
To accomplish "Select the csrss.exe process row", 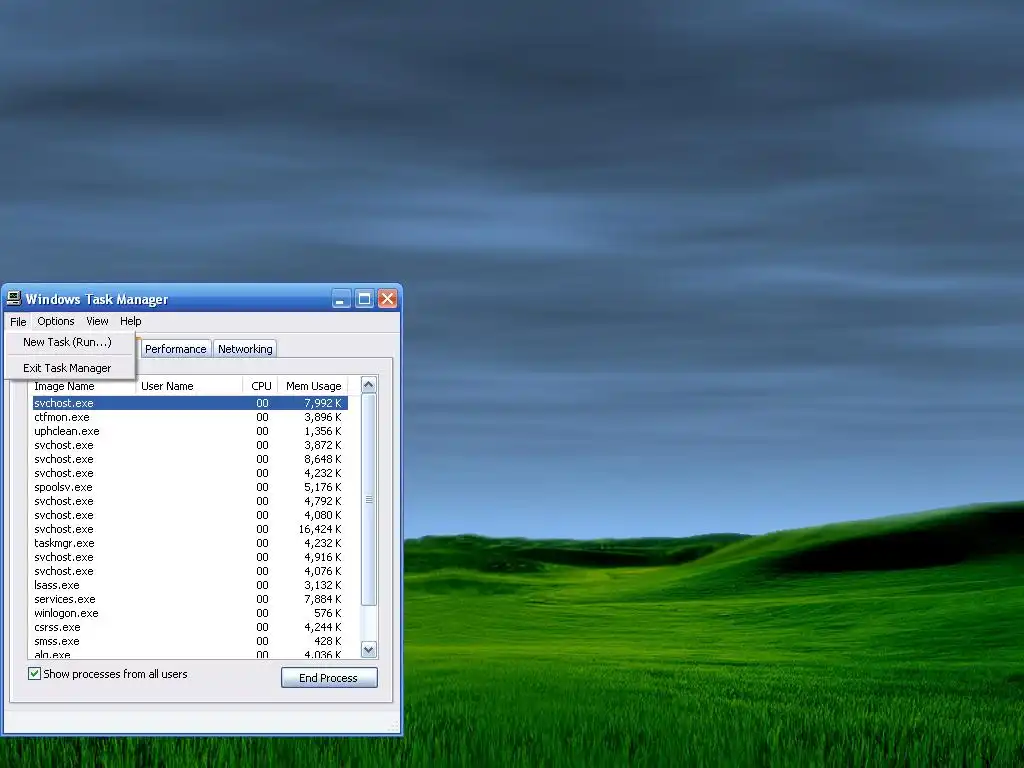I will [x=190, y=628].
